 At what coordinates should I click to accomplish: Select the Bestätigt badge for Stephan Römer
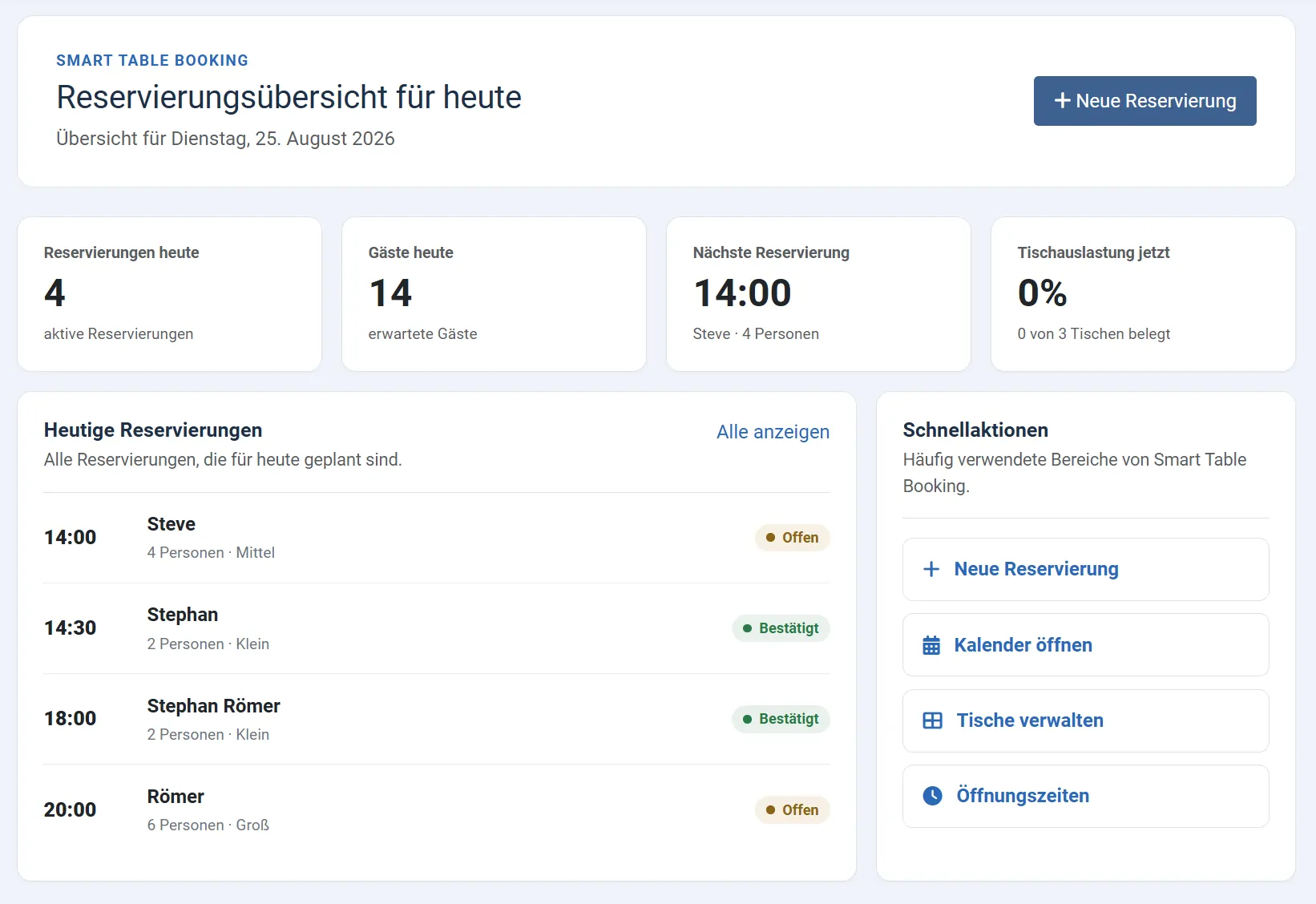pyautogui.click(x=781, y=719)
